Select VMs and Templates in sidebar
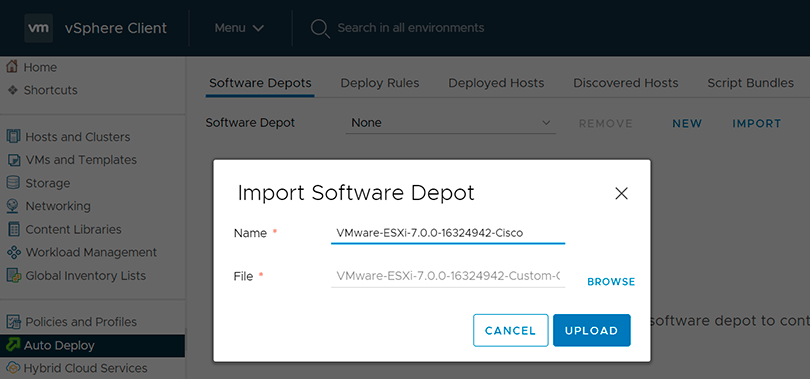The image size is (810, 379). click(81, 160)
